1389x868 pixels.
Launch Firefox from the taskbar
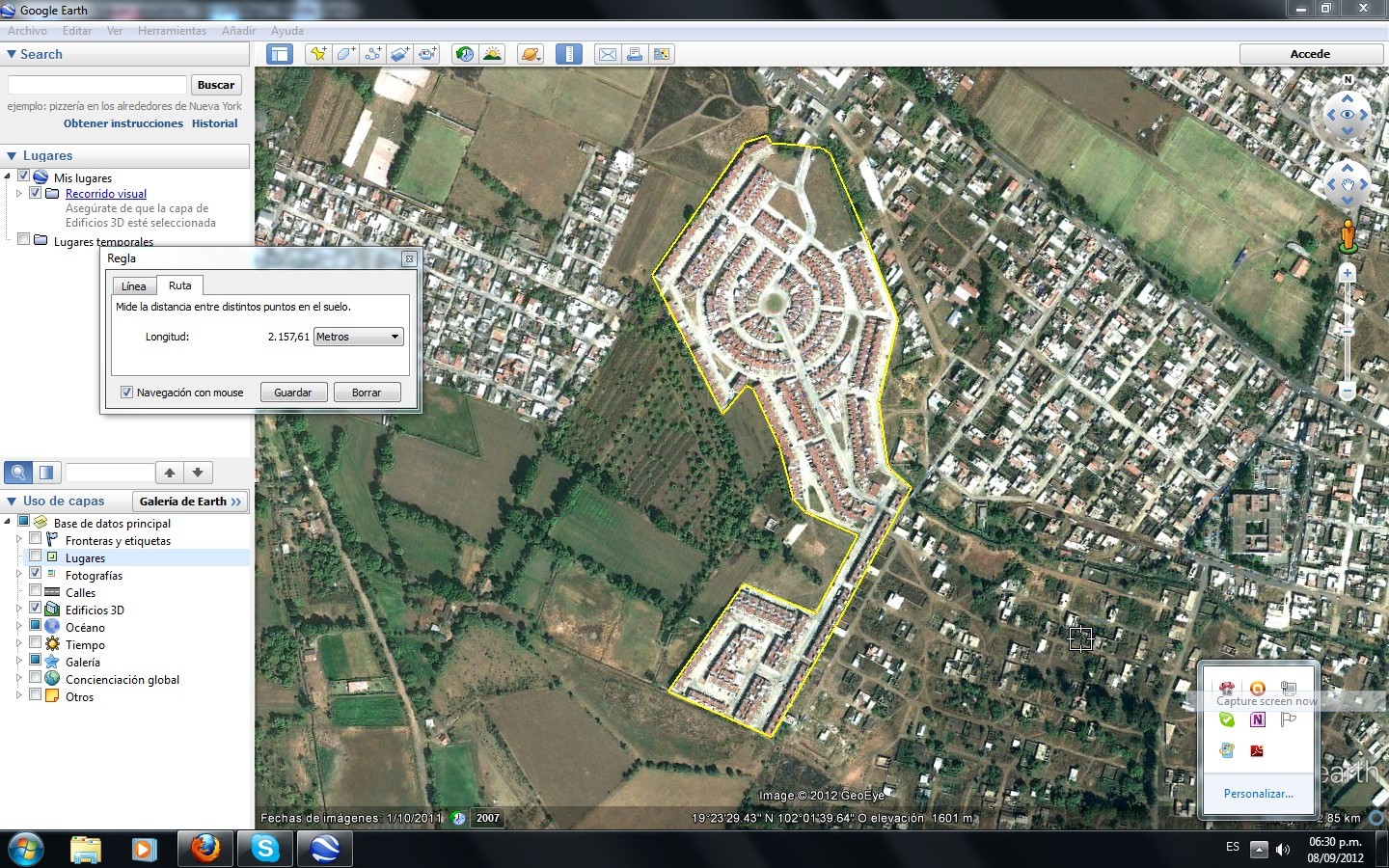204,849
